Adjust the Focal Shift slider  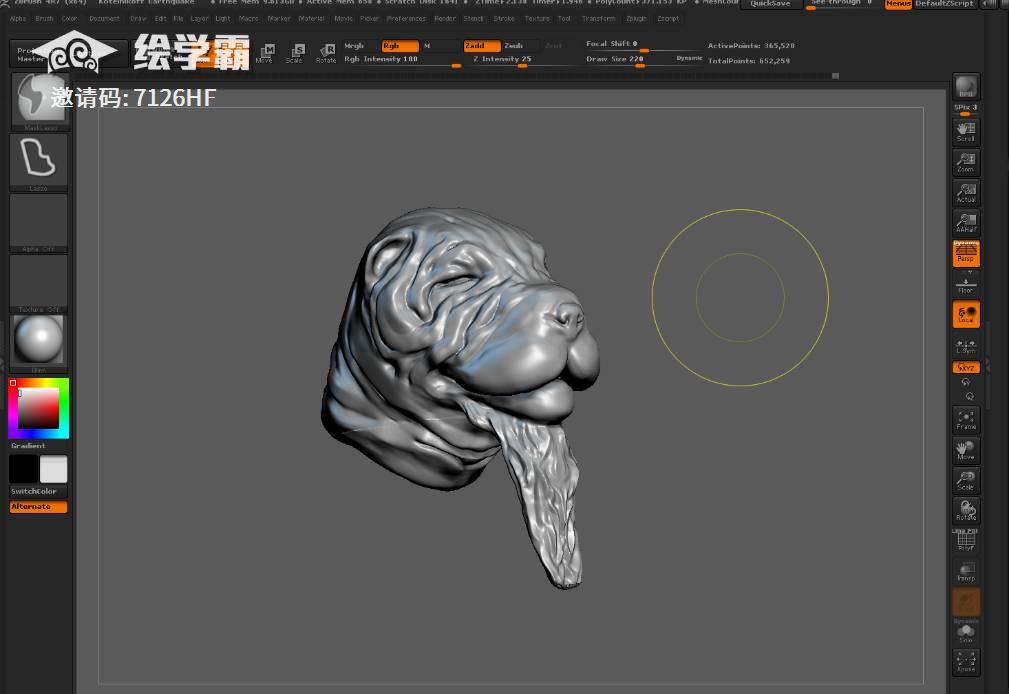point(643,45)
